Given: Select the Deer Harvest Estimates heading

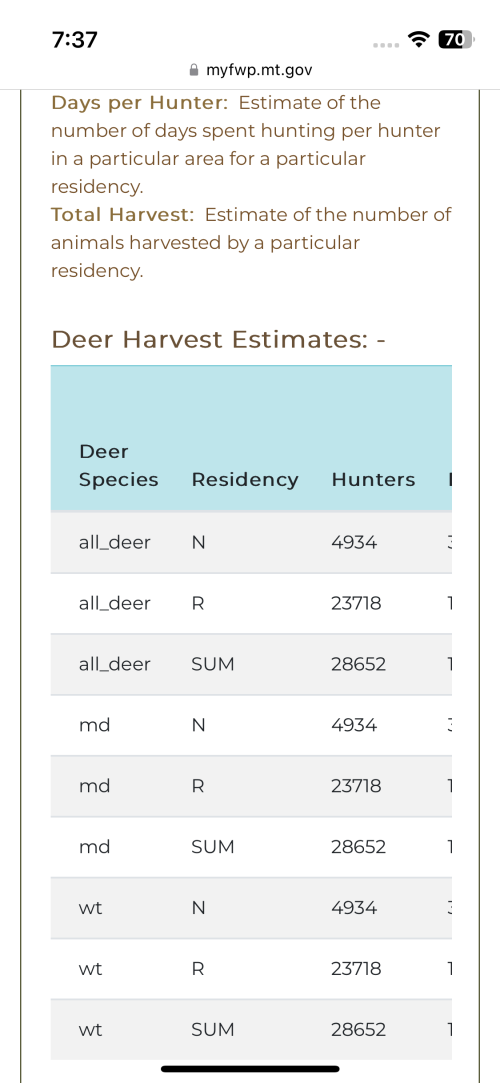Looking at the screenshot, I should coord(218,340).
